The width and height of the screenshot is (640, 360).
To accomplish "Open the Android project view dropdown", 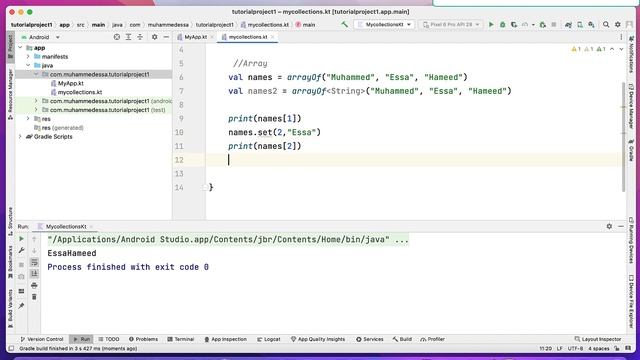I will (x=40, y=37).
